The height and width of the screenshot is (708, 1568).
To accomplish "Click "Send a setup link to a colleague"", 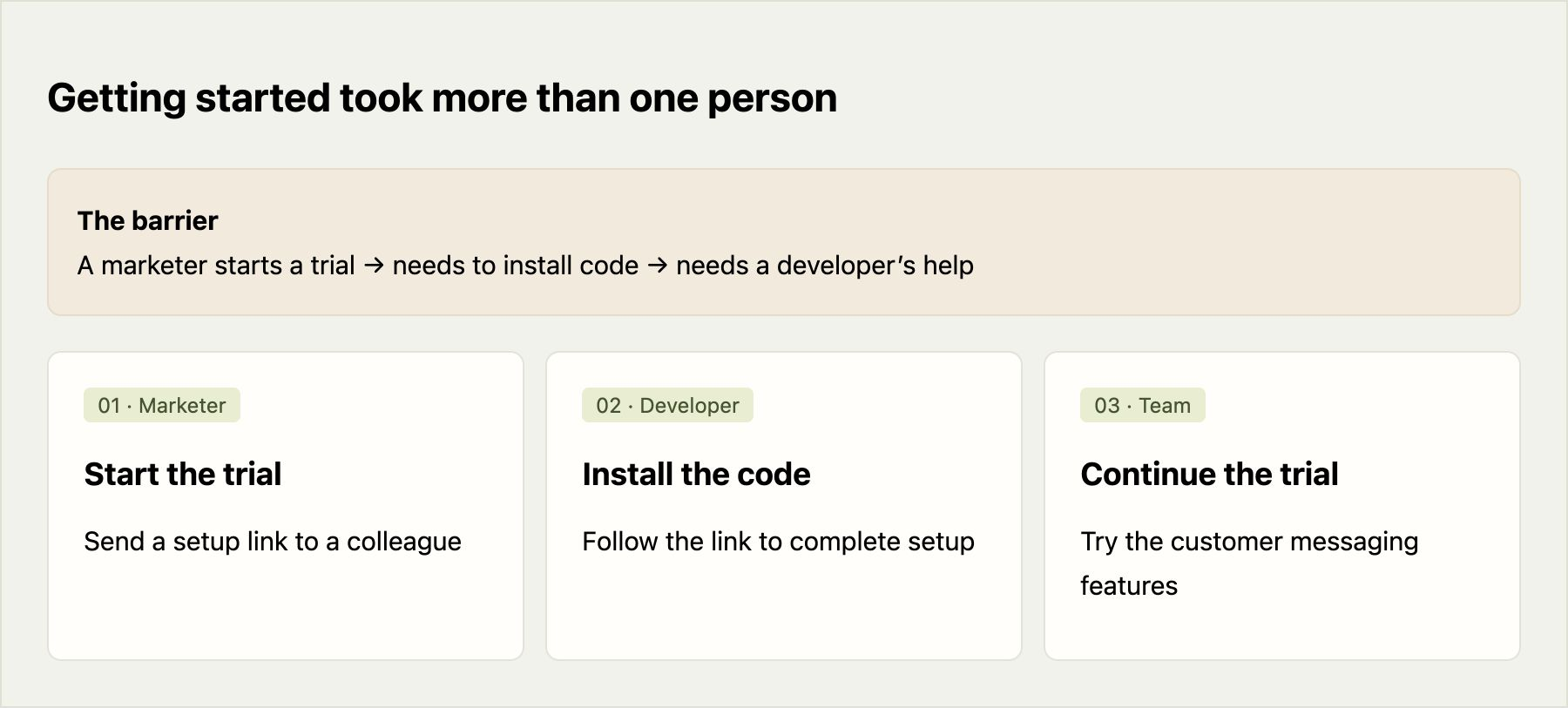I will (273, 541).
